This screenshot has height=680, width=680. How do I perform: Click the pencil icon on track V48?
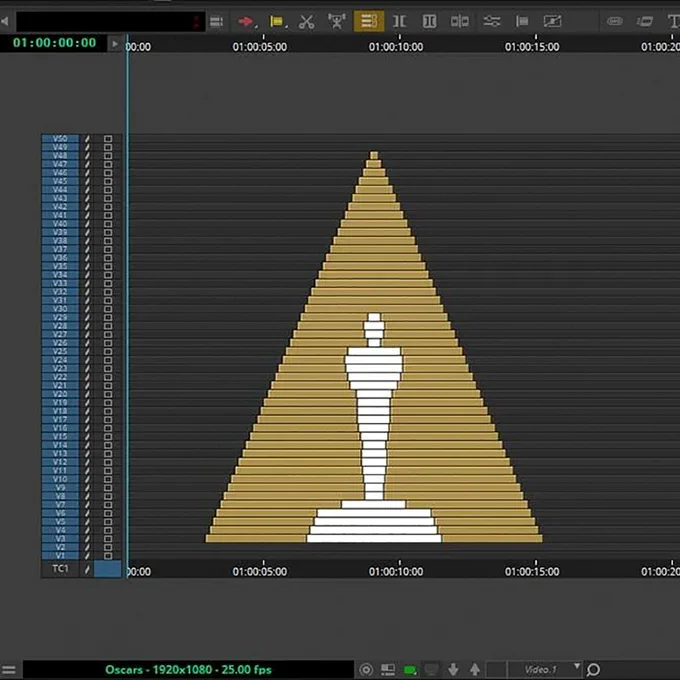point(87,156)
